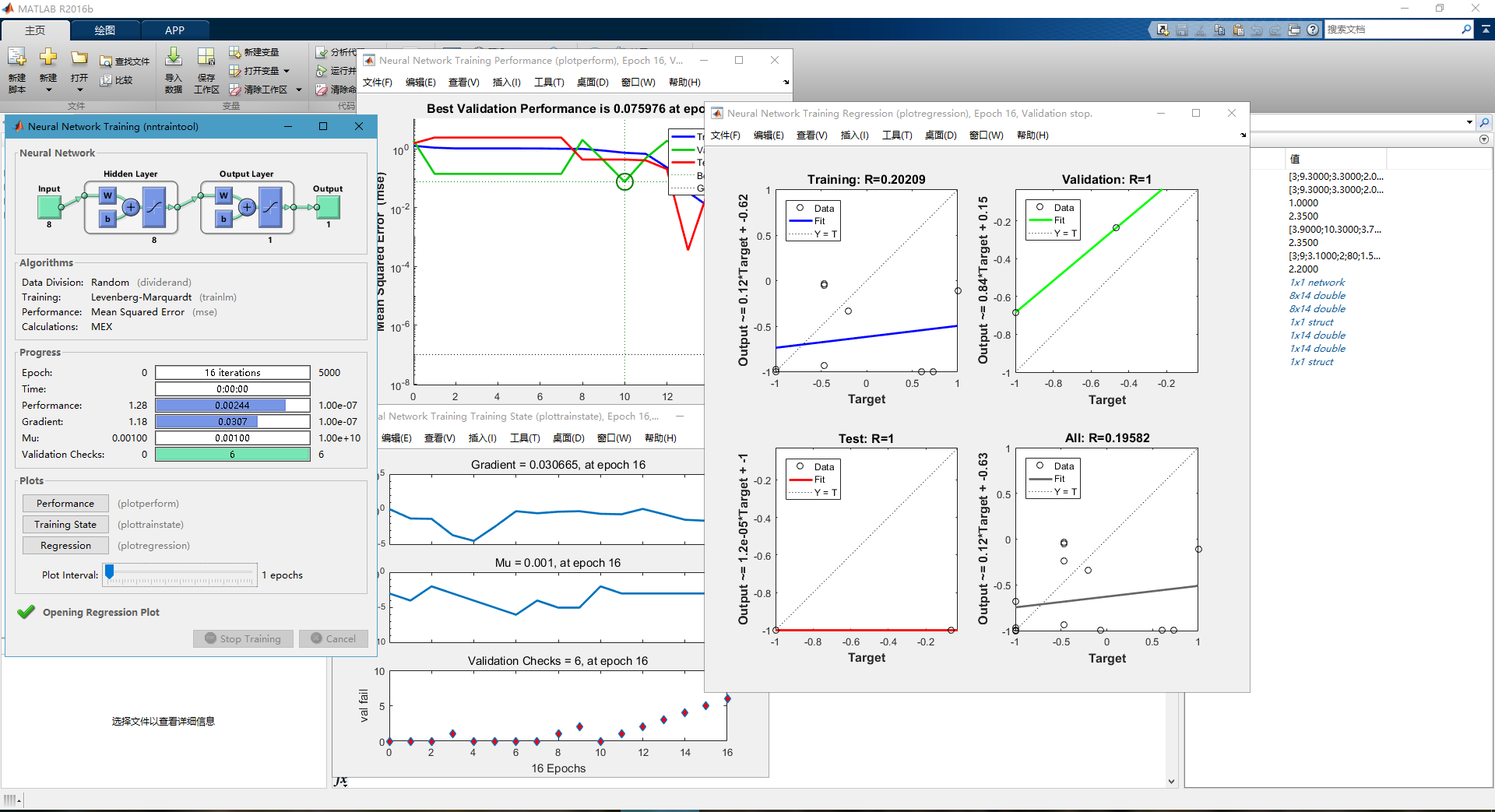Click the undo arrow icon in quick access toolbar

click(x=1257, y=30)
